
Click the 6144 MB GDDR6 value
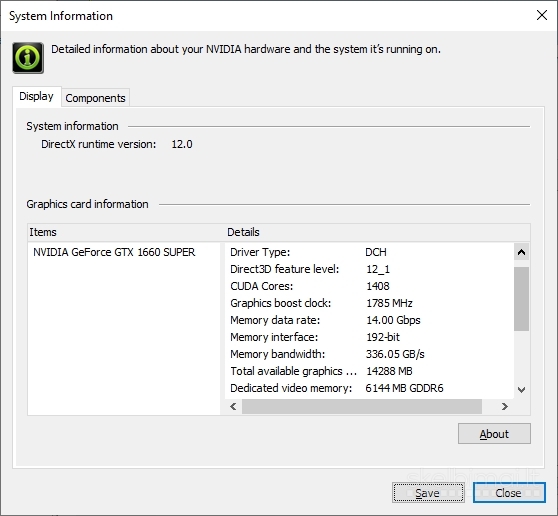pos(404,388)
